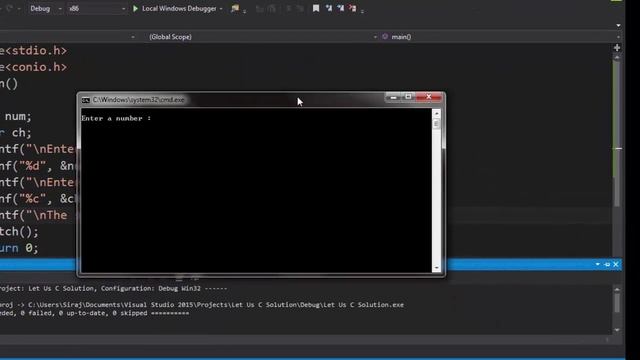Open the Debug configuration dropdown

45,8
